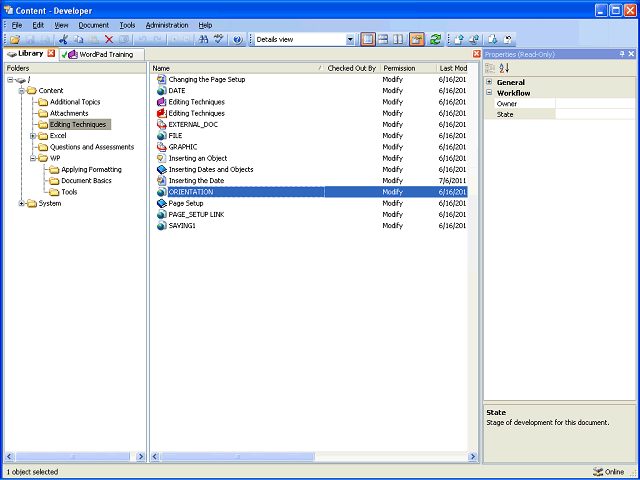The height and width of the screenshot is (480, 640).
Task: Click the red X Delete toolbar icon
Action: coord(109,40)
